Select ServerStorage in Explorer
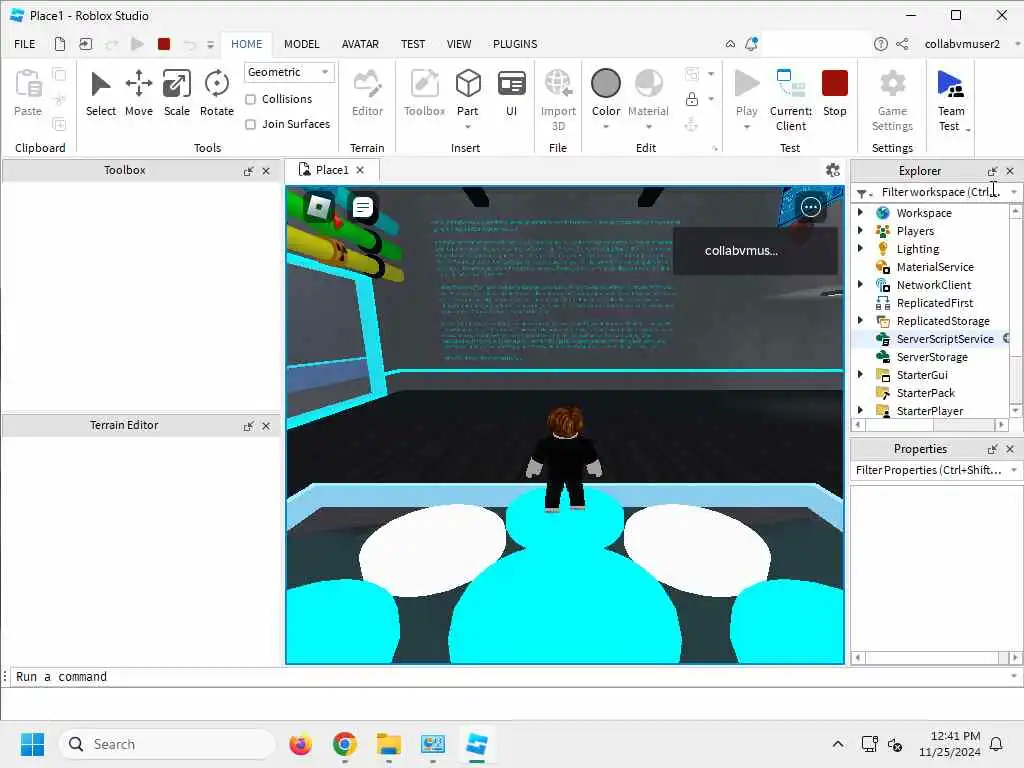 click(x=932, y=357)
